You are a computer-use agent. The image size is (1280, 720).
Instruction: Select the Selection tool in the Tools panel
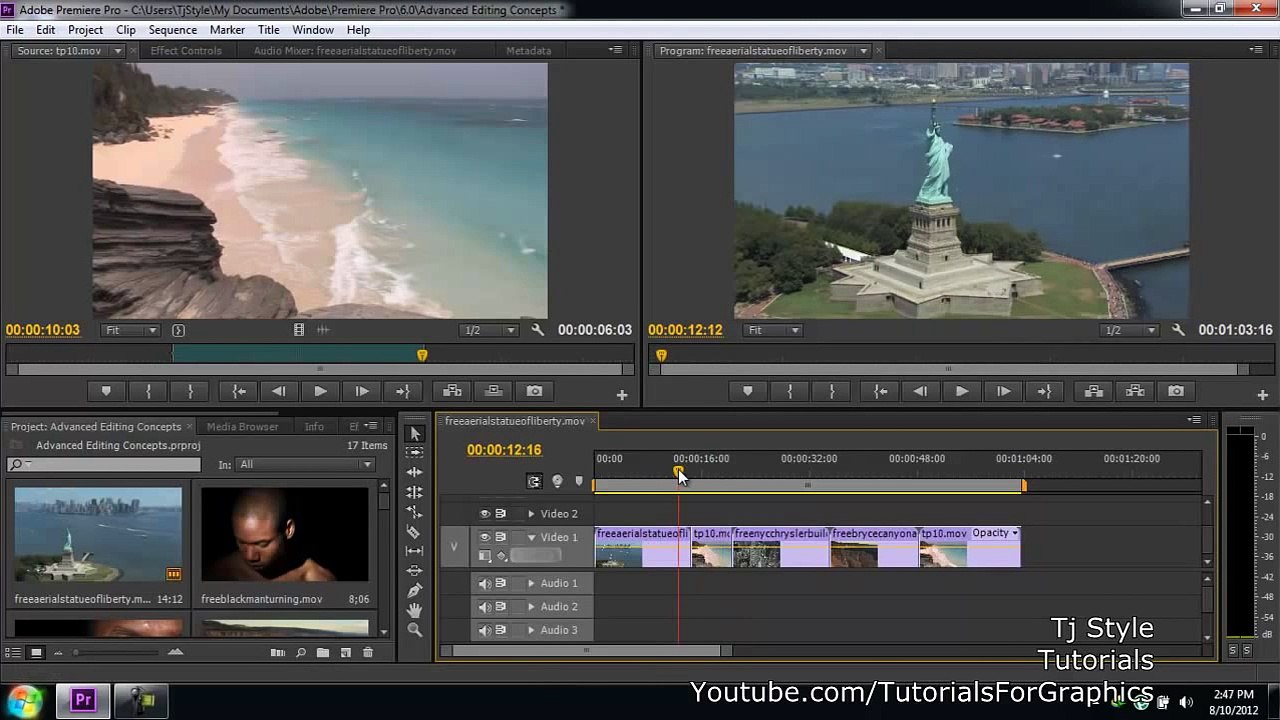[x=415, y=433]
